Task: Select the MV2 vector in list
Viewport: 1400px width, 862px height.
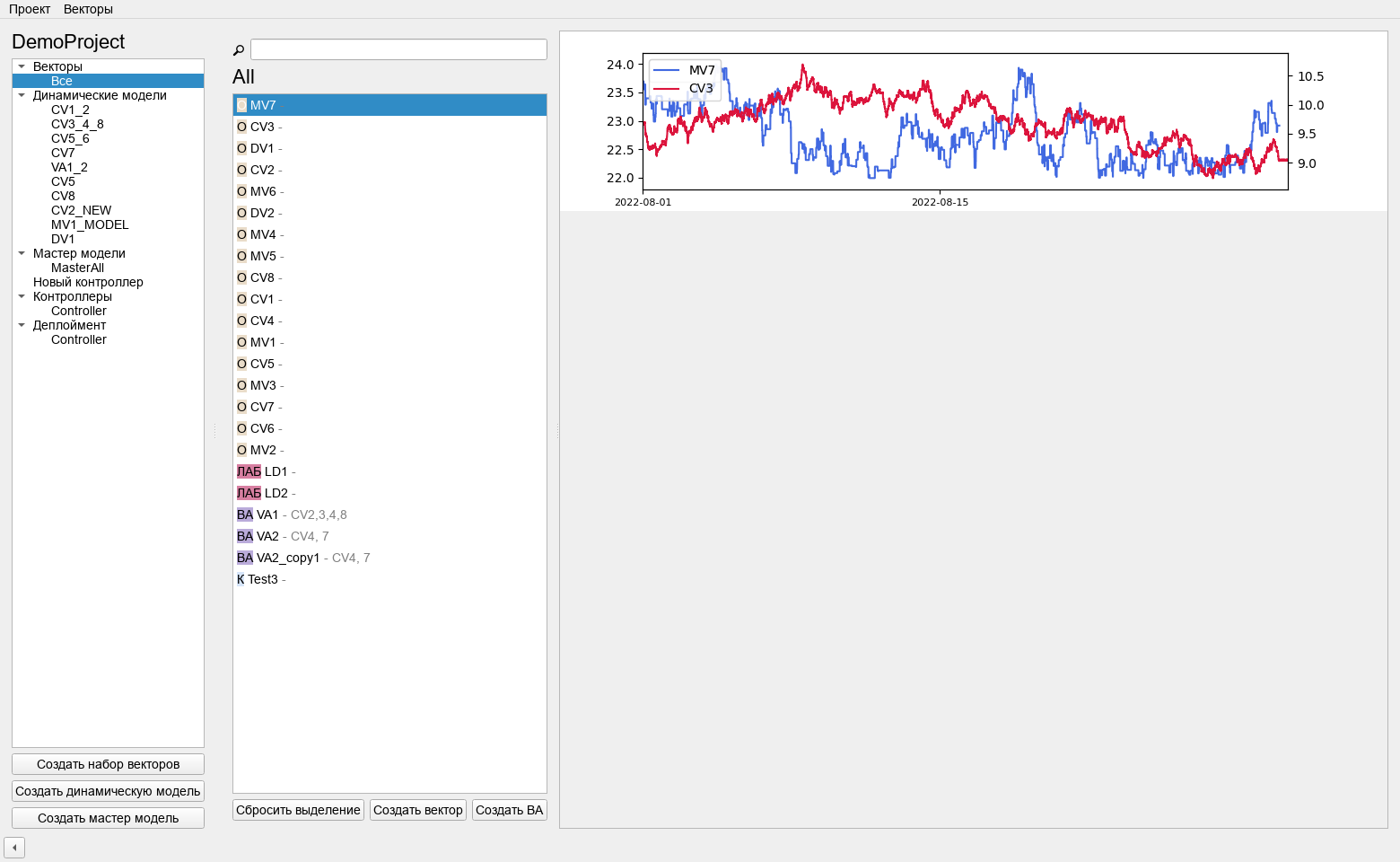Action: pyautogui.click(x=389, y=450)
